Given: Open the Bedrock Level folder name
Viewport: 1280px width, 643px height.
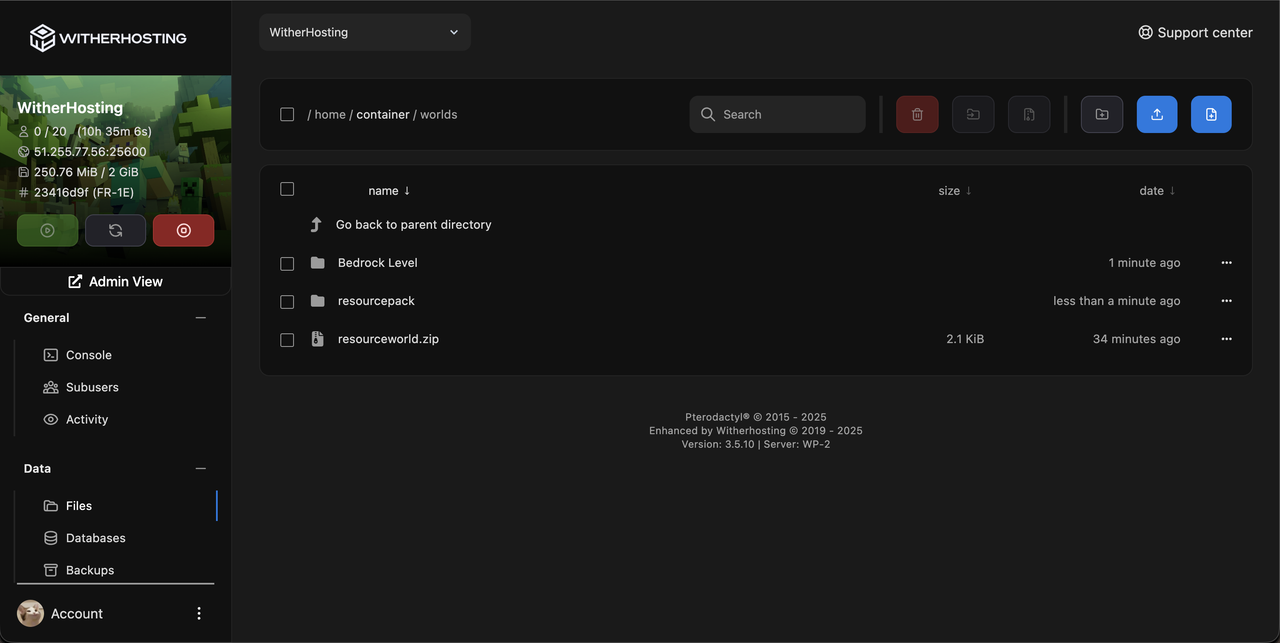Looking at the screenshot, I should pyautogui.click(x=378, y=263).
